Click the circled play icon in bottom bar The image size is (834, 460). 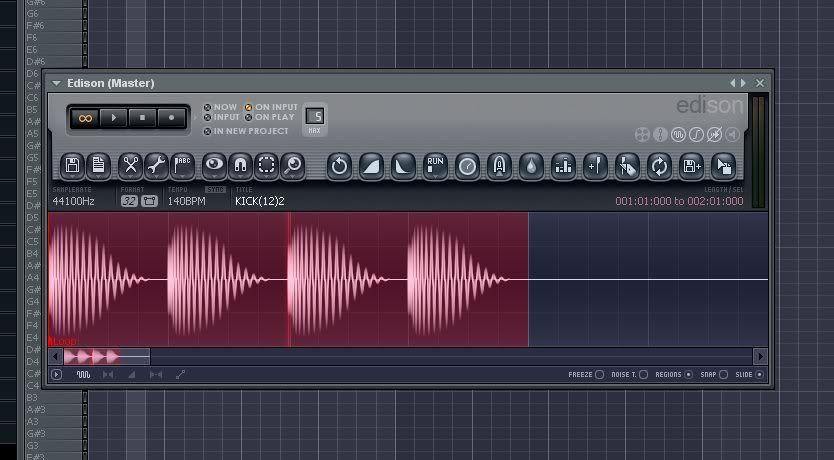[56, 374]
